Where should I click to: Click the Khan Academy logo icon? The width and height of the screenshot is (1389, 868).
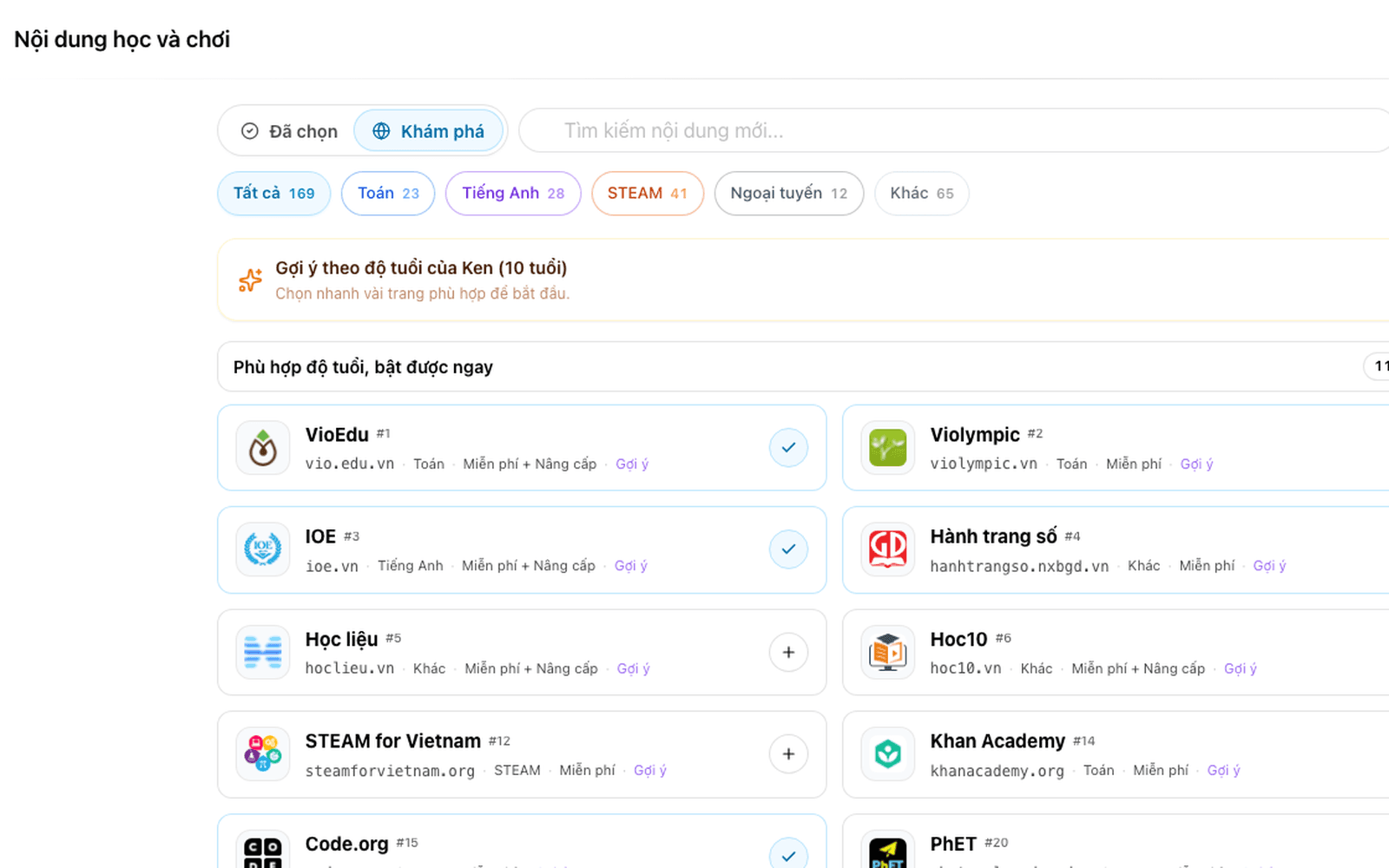pos(888,754)
